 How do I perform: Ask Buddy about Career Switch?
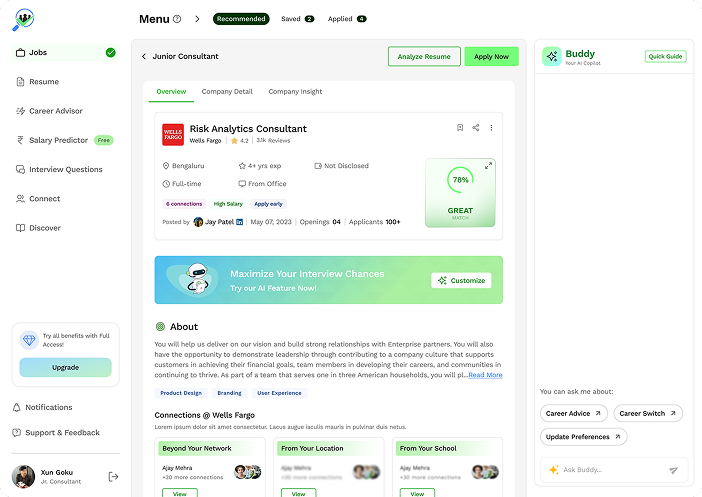pyautogui.click(x=648, y=413)
